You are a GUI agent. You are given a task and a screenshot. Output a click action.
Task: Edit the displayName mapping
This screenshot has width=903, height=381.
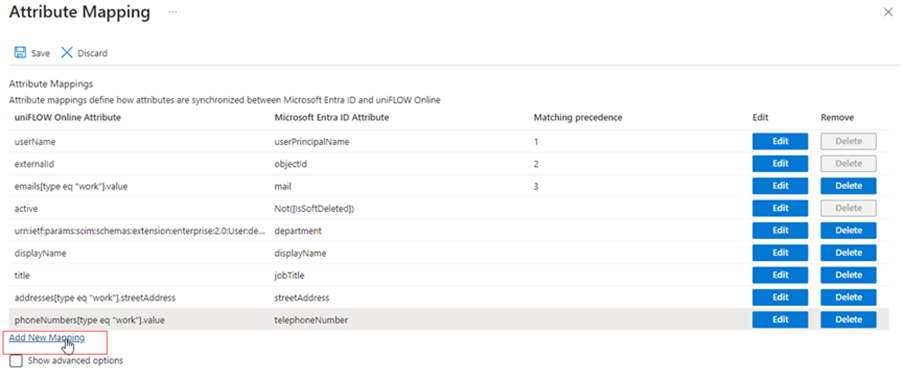(780, 253)
